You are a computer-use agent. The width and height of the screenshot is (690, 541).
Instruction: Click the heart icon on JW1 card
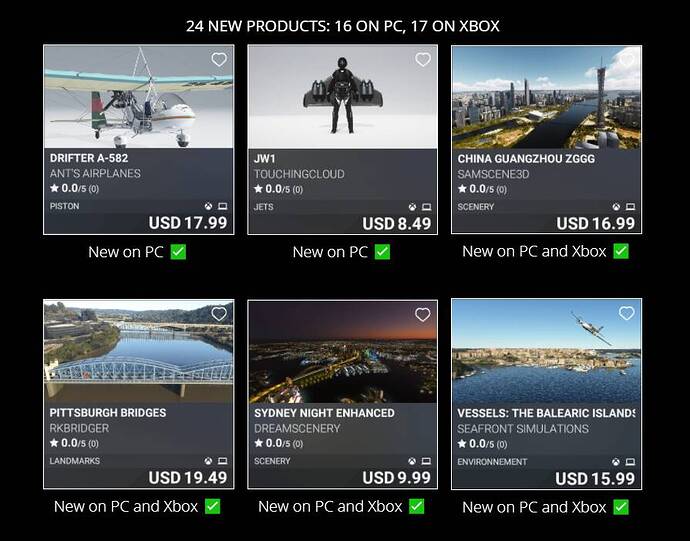click(423, 59)
